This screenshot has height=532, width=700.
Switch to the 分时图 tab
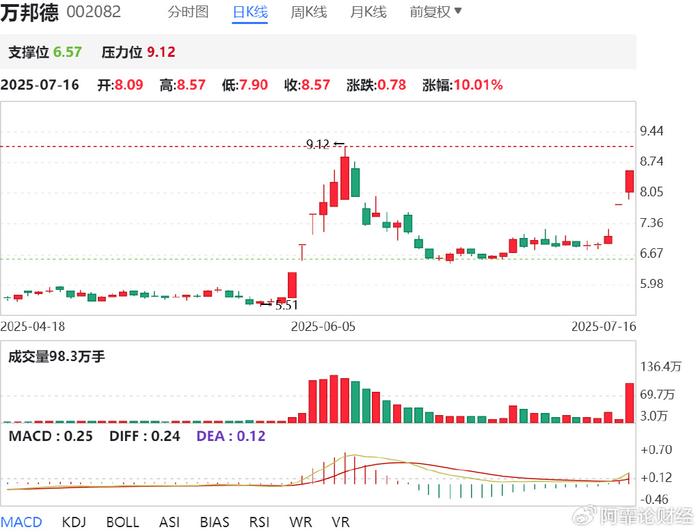click(188, 12)
